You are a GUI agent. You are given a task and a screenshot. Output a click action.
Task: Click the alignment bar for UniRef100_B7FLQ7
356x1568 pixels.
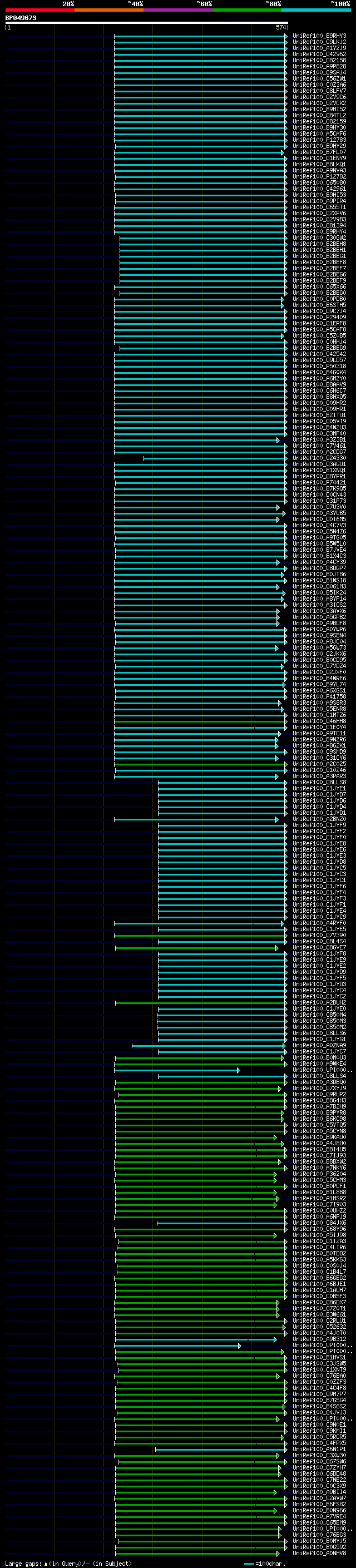199,152
